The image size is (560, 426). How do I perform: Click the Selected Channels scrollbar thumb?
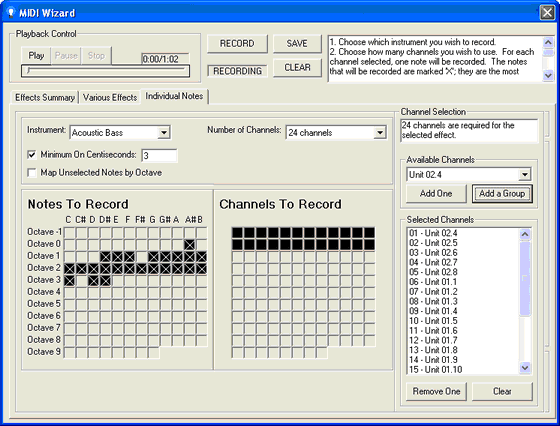[x=525, y=278]
